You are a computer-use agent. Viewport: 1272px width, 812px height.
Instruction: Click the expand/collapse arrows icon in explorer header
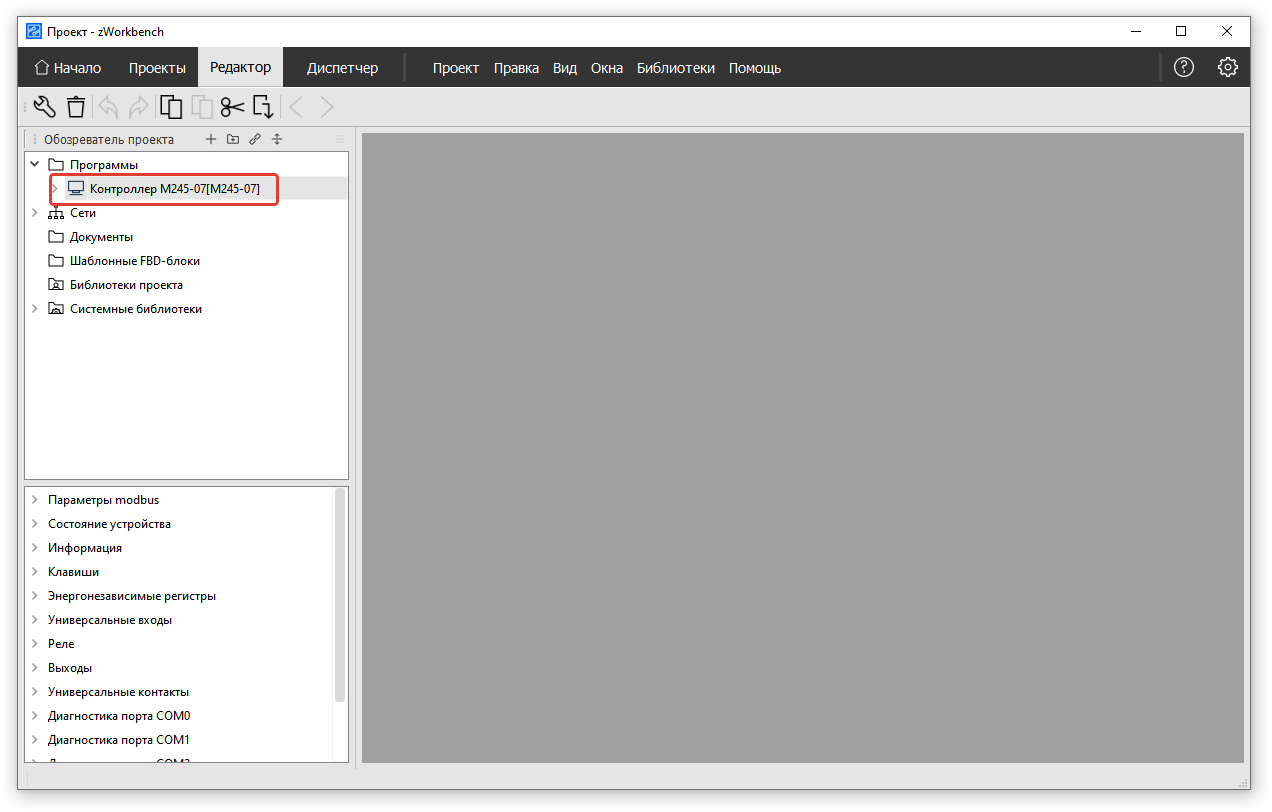point(277,139)
